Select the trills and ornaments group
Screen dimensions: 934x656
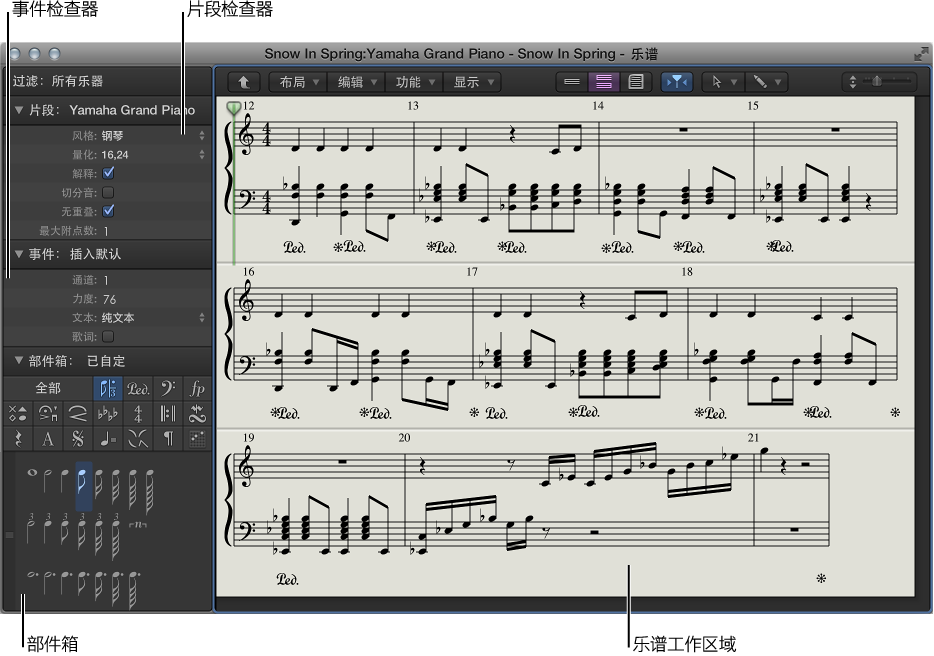pyautogui.click(x=197, y=414)
